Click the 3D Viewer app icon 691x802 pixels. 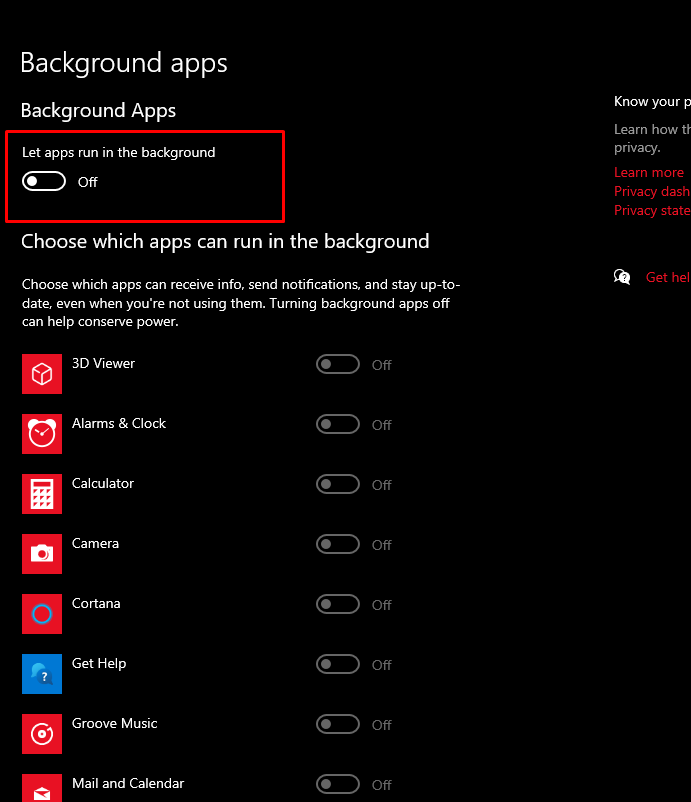click(42, 374)
